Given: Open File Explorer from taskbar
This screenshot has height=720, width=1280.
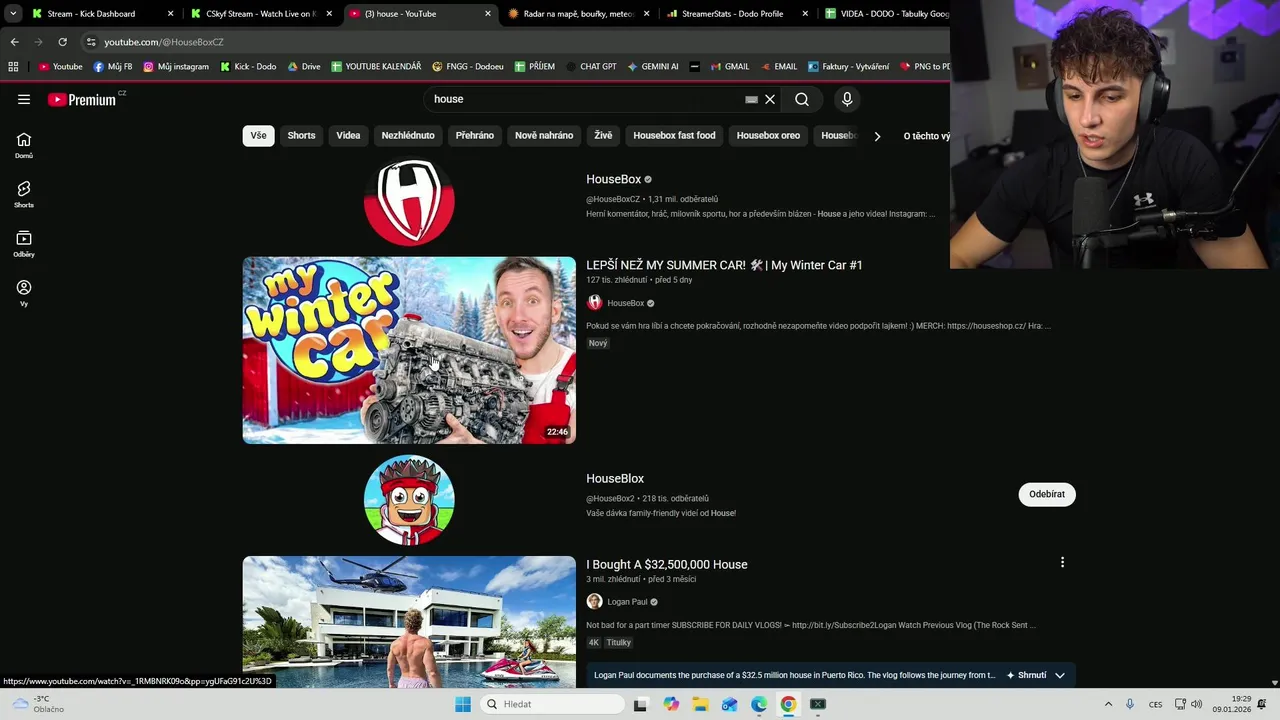Looking at the screenshot, I should [x=700, y=704].
